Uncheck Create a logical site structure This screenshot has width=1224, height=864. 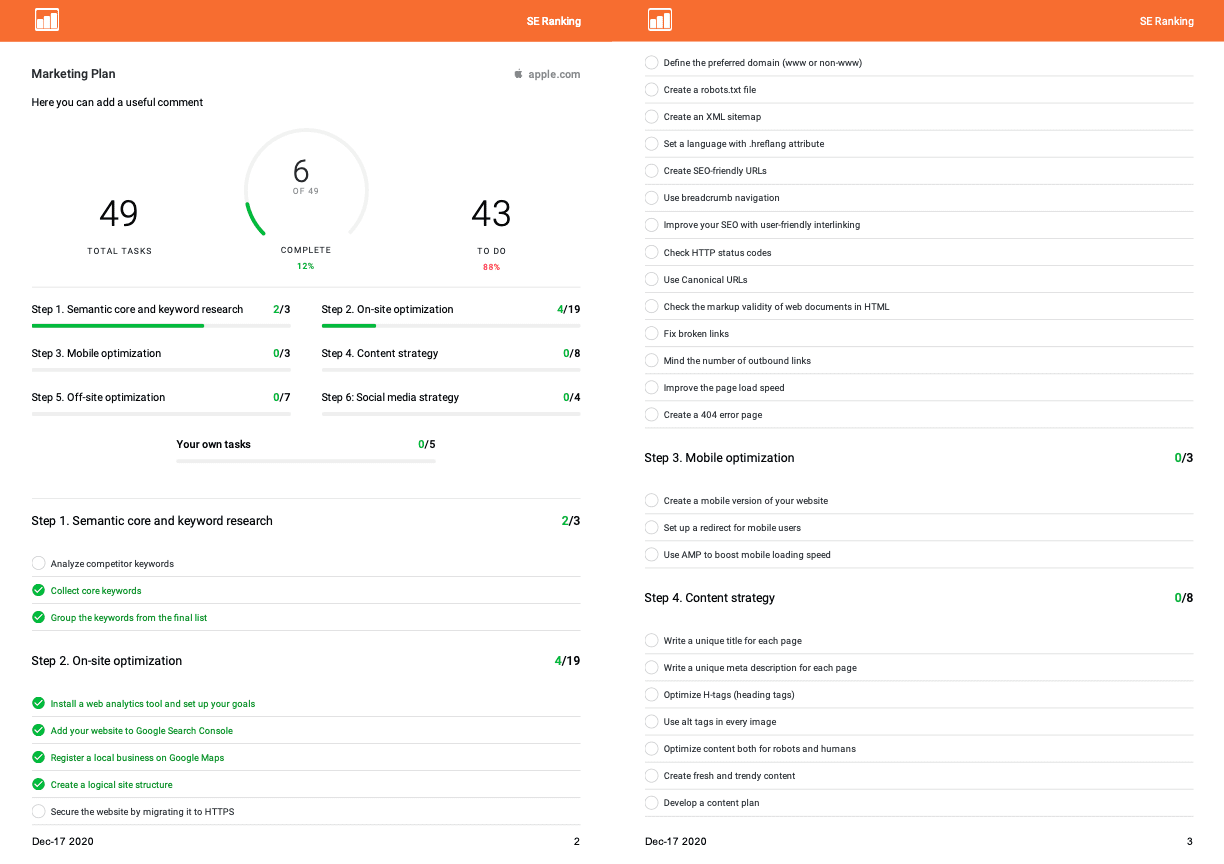coord(39,784)
